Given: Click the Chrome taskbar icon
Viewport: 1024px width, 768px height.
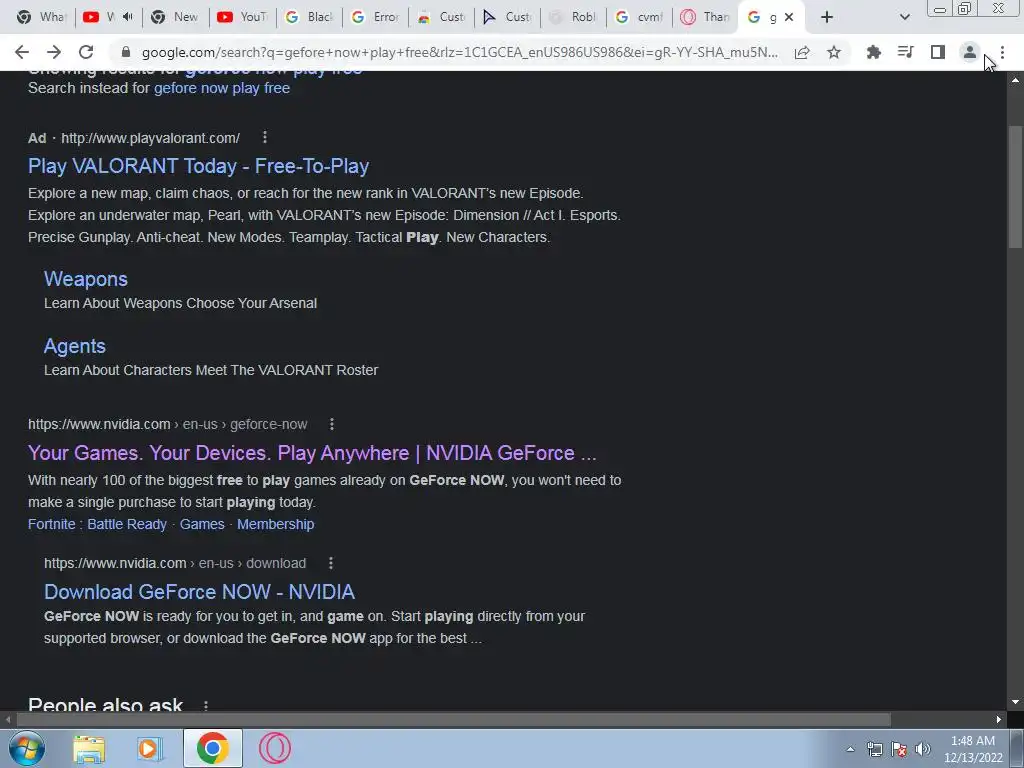Looking at the screenshot, I should [212, 748].
